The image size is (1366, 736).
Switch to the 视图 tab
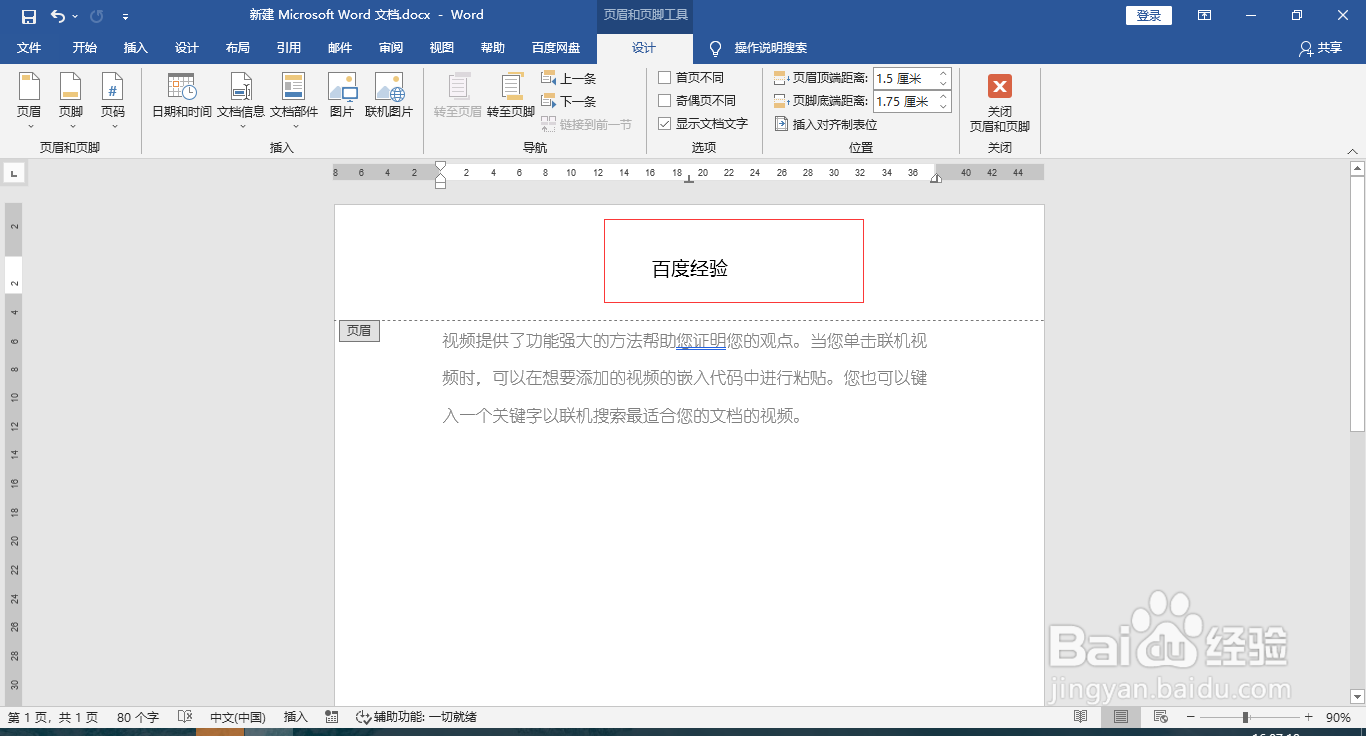pos(442,48)
